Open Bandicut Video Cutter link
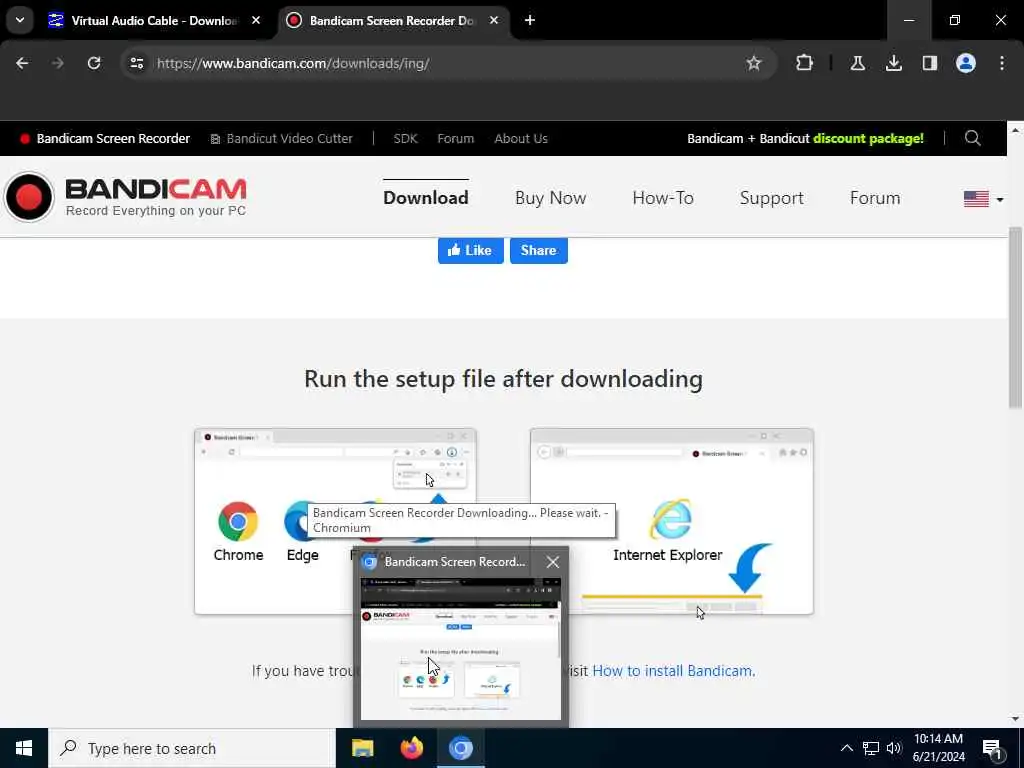 point(281,138)
